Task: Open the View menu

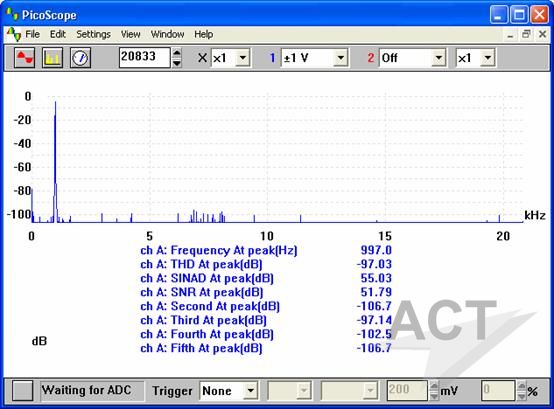Action: click(x=130, y=34)
